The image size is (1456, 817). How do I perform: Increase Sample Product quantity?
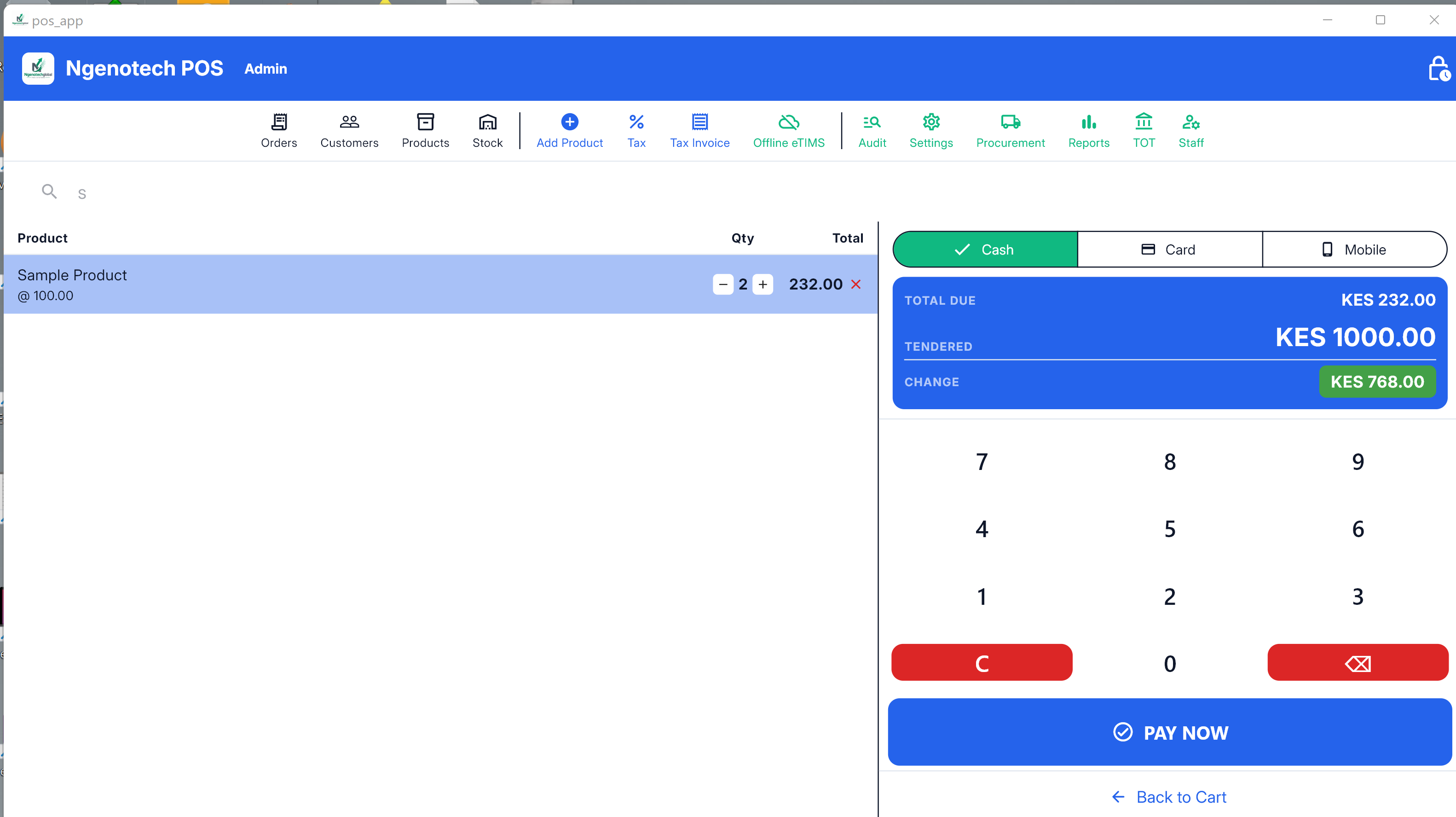click(763, 284)
